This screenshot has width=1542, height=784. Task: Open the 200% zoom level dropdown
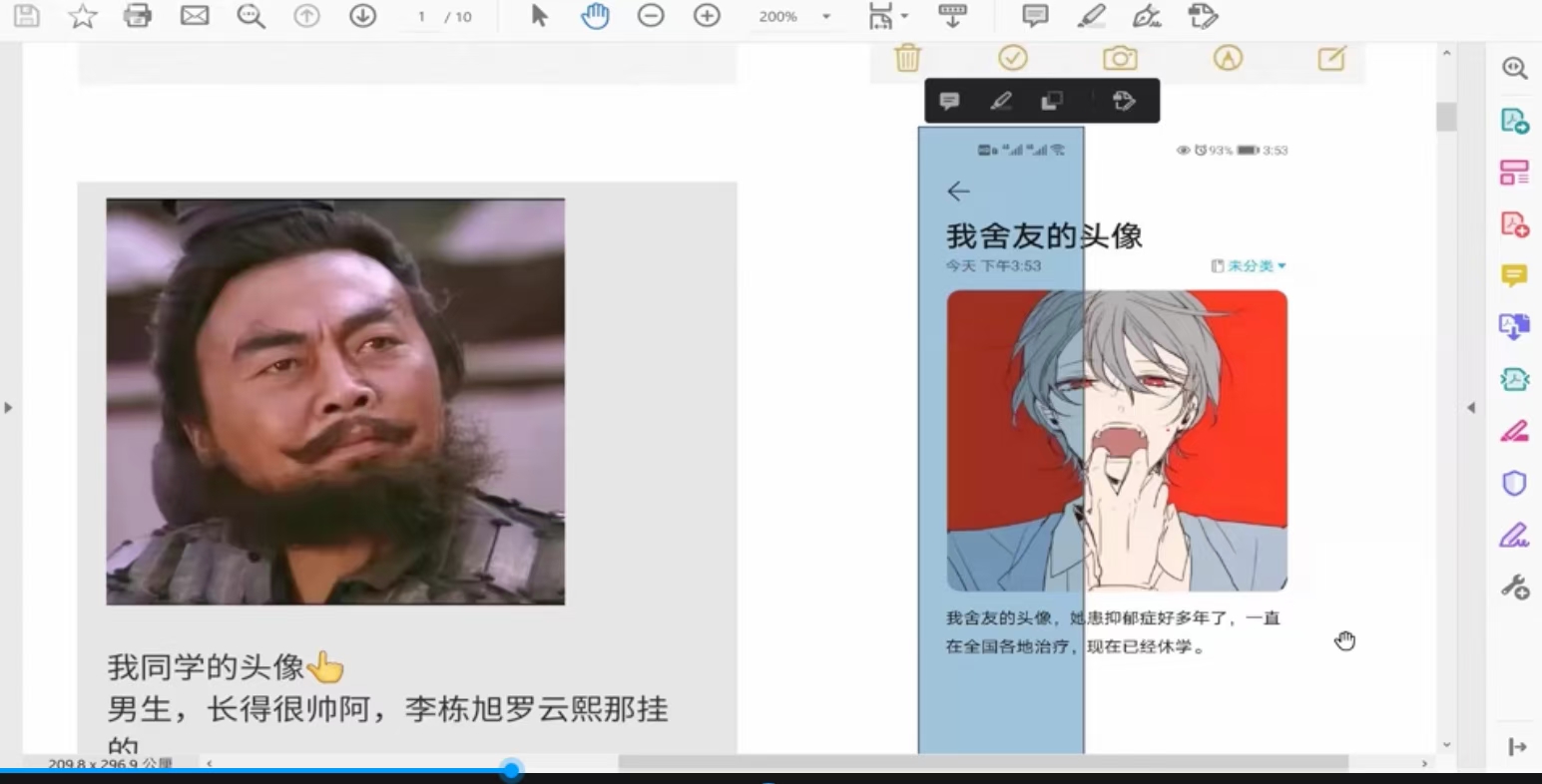[795, 17]
